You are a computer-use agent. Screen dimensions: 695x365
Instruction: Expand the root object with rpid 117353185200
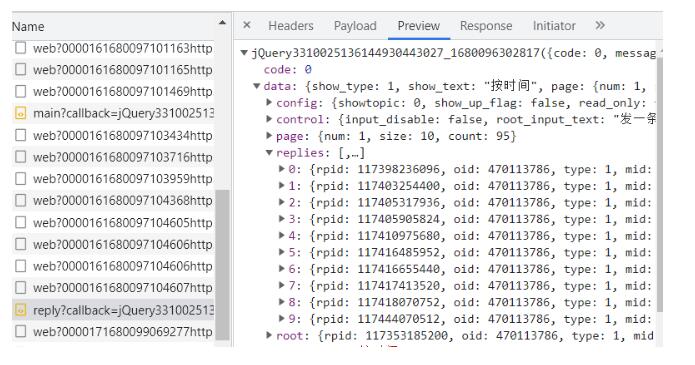[x=269, y=335]
